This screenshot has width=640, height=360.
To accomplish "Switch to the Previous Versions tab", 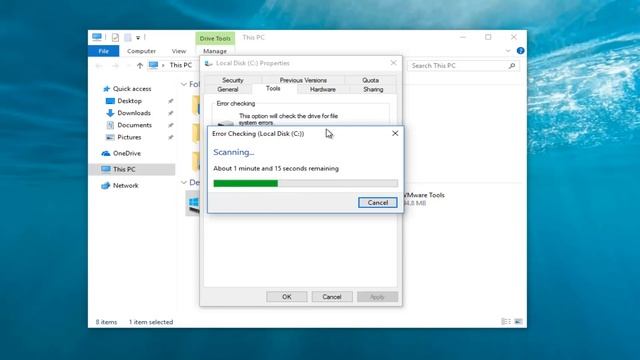I will [x=303, y=80].
